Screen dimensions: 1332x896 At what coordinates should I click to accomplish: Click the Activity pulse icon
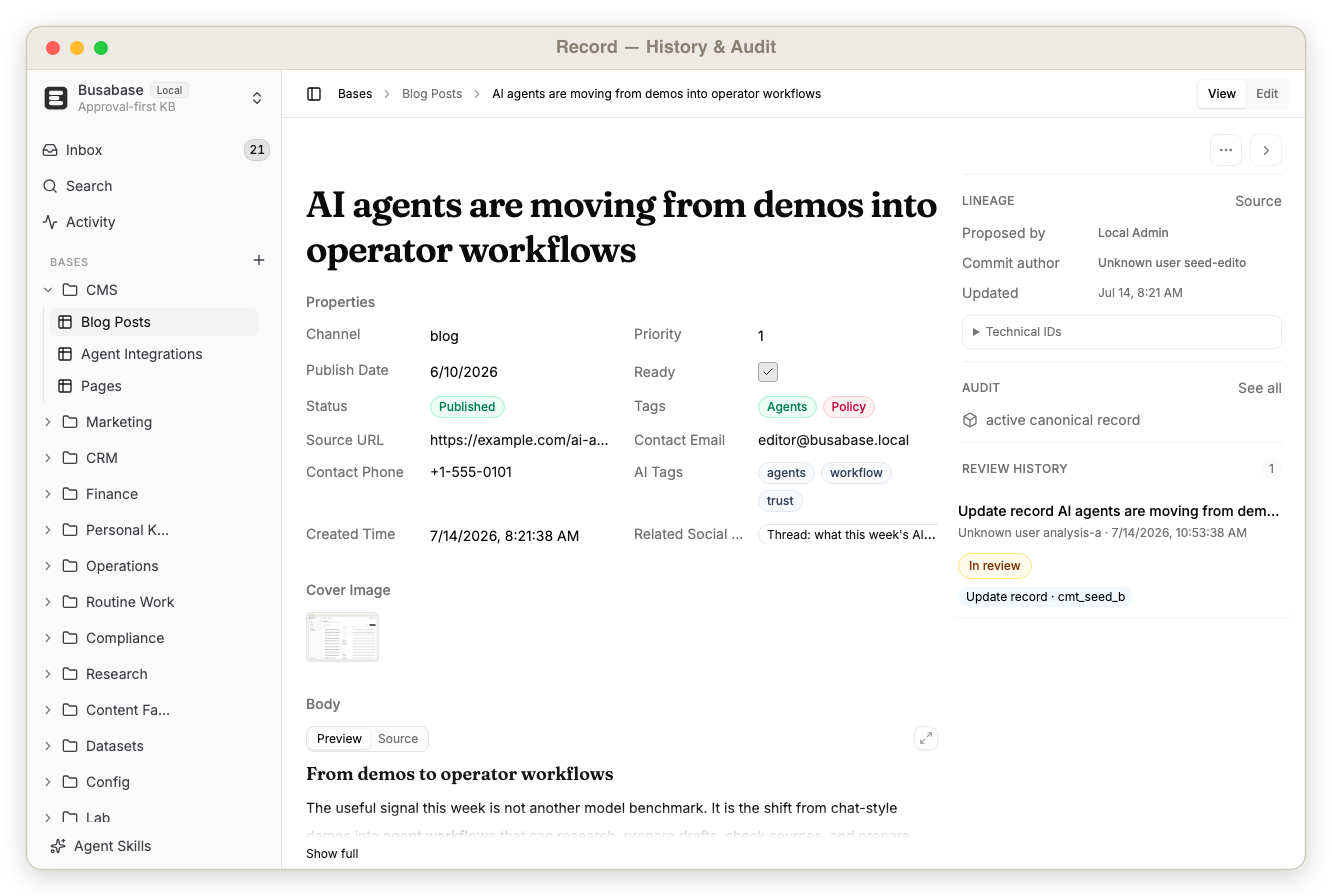(50, 222)
